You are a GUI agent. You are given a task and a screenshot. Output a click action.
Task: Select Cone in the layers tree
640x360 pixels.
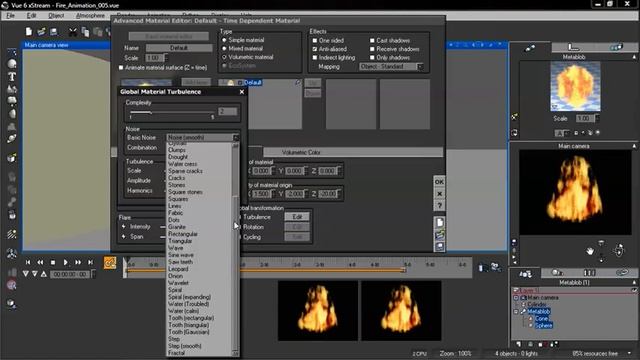[542, 318]
